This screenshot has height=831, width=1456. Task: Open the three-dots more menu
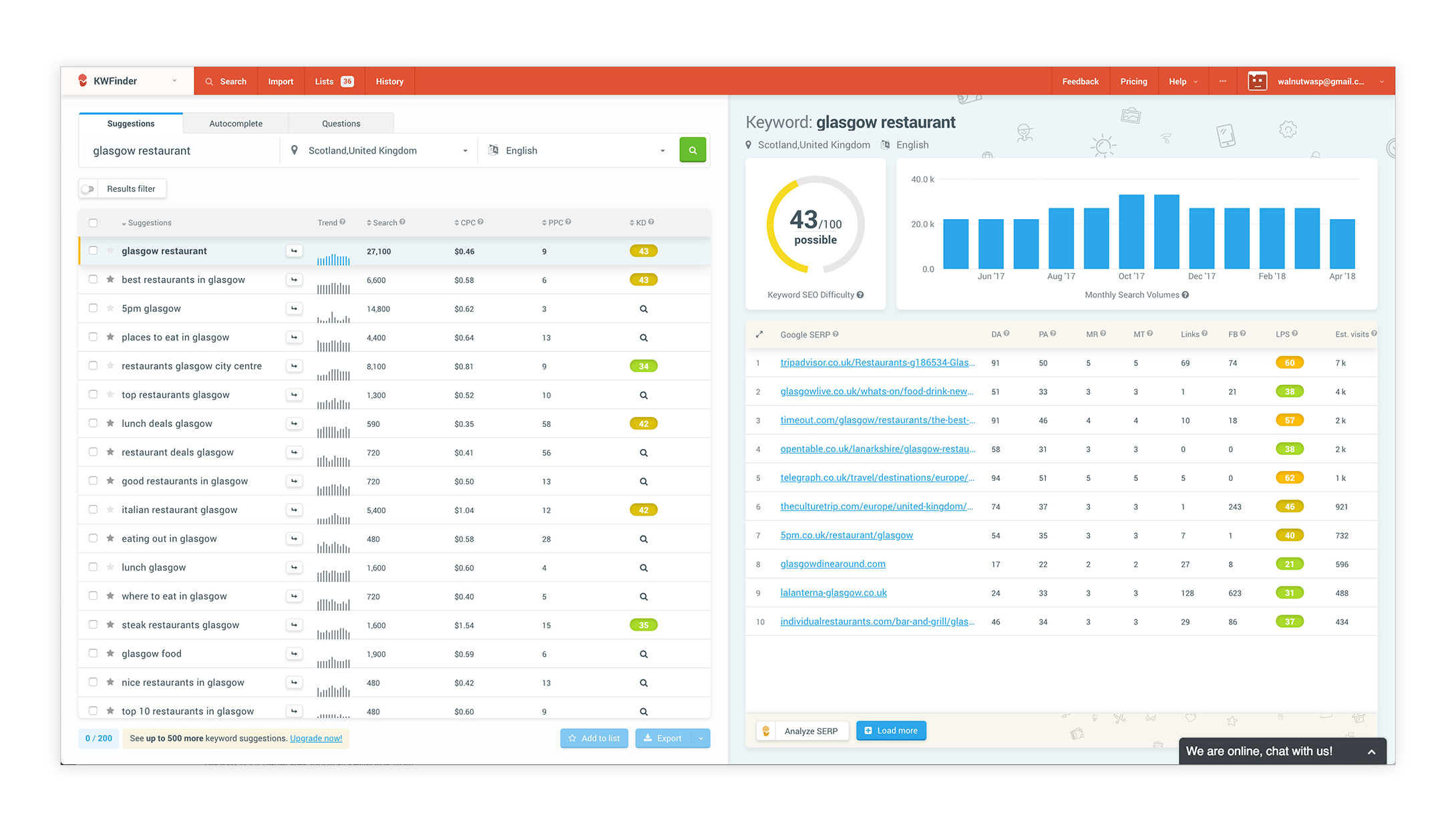1223,81
